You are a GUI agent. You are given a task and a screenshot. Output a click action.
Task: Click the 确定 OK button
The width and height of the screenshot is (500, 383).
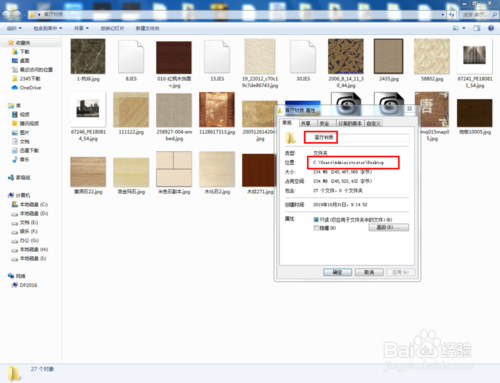(337, 272)
